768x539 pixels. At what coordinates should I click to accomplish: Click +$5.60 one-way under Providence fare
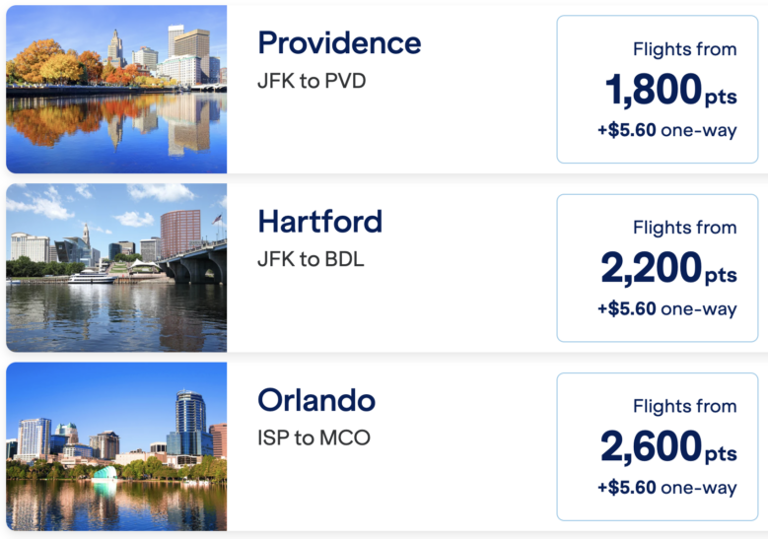pyautogui.click(x=667, y=131)
